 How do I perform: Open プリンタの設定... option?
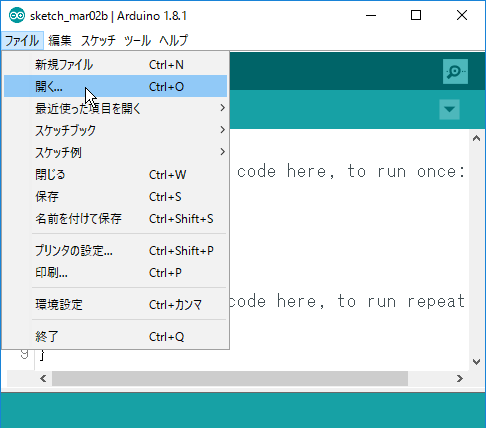point(115,250)
